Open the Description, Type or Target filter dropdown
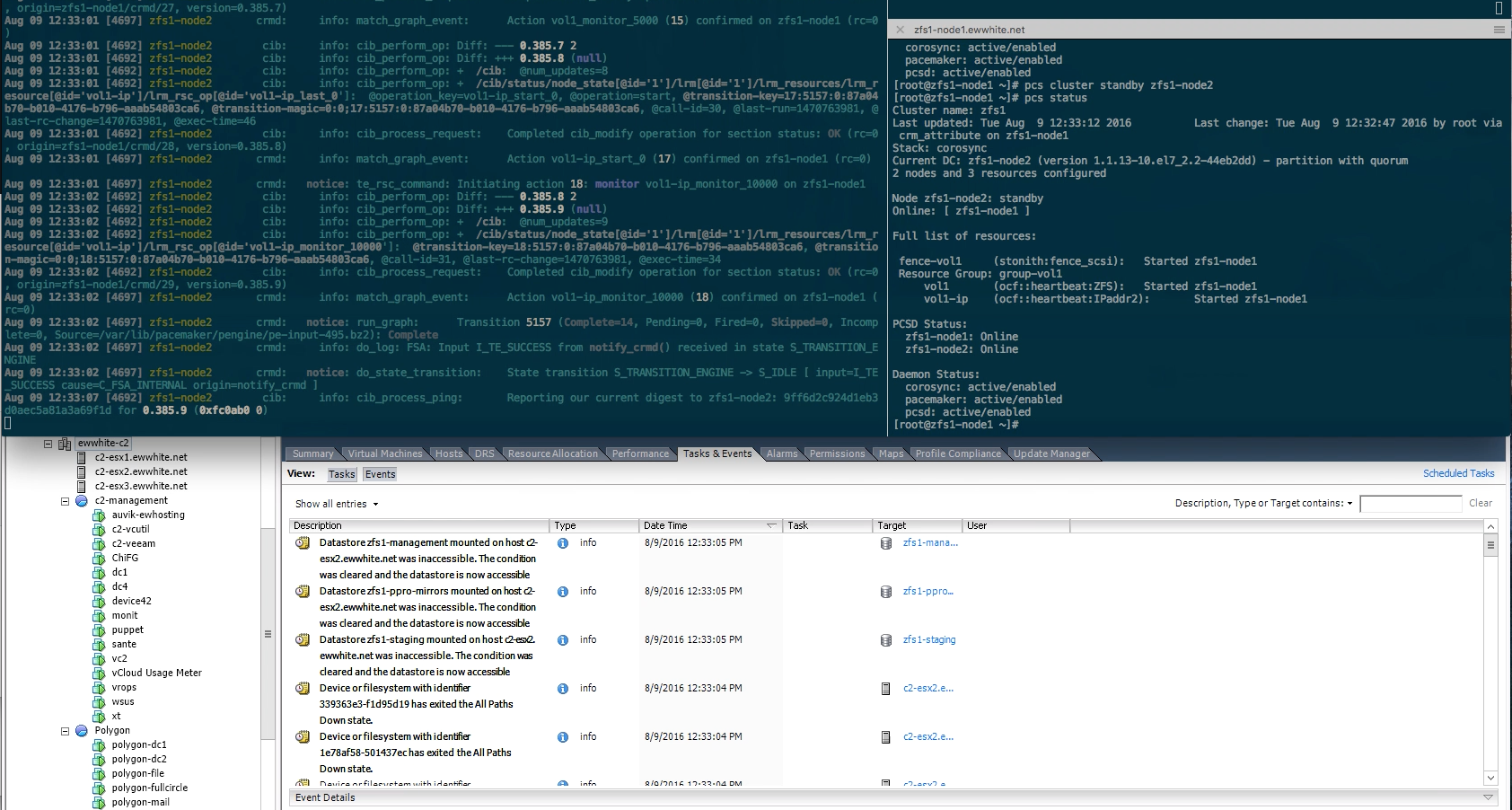This screenshot has width=1512, height=810. (1264, 503)
